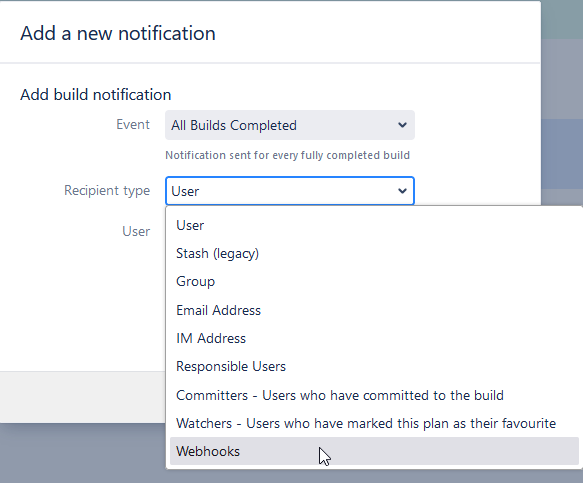Click the User field label below Recipient type

point(136,231)
